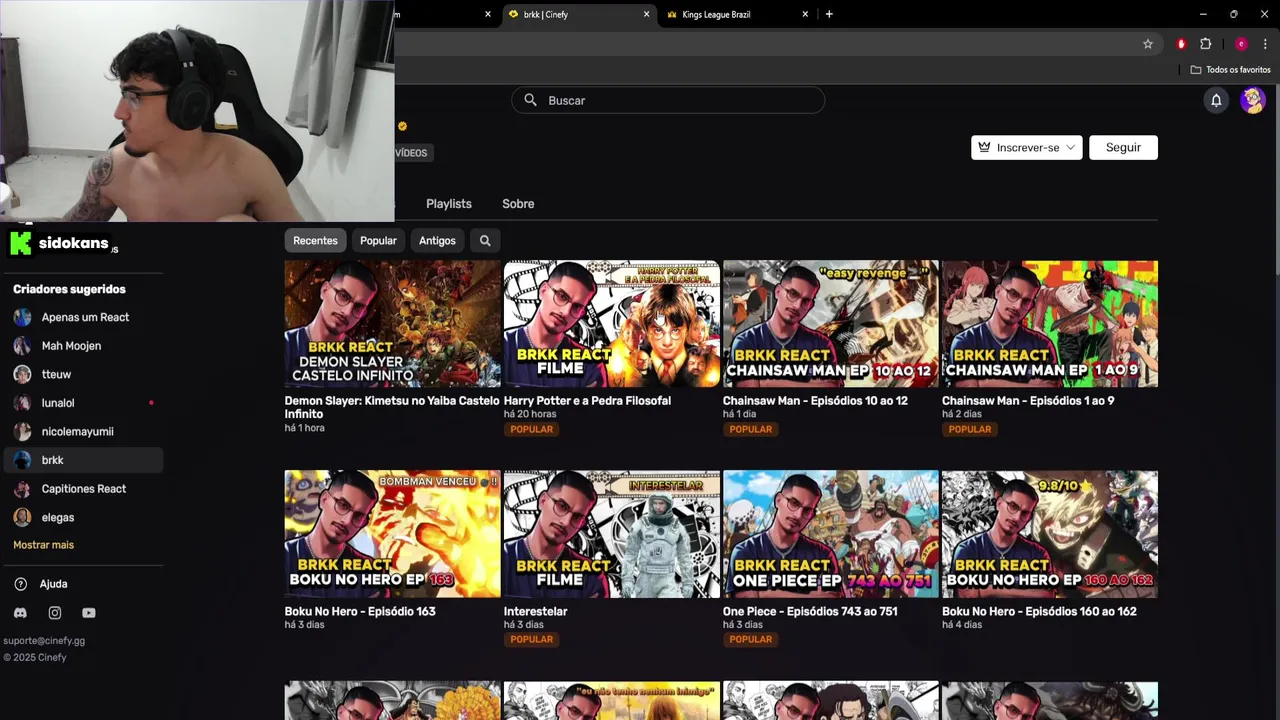Click the Ajuda help question icon
Image resolution: width=1280 pixels, height=720 pixels.
[21, 584]
